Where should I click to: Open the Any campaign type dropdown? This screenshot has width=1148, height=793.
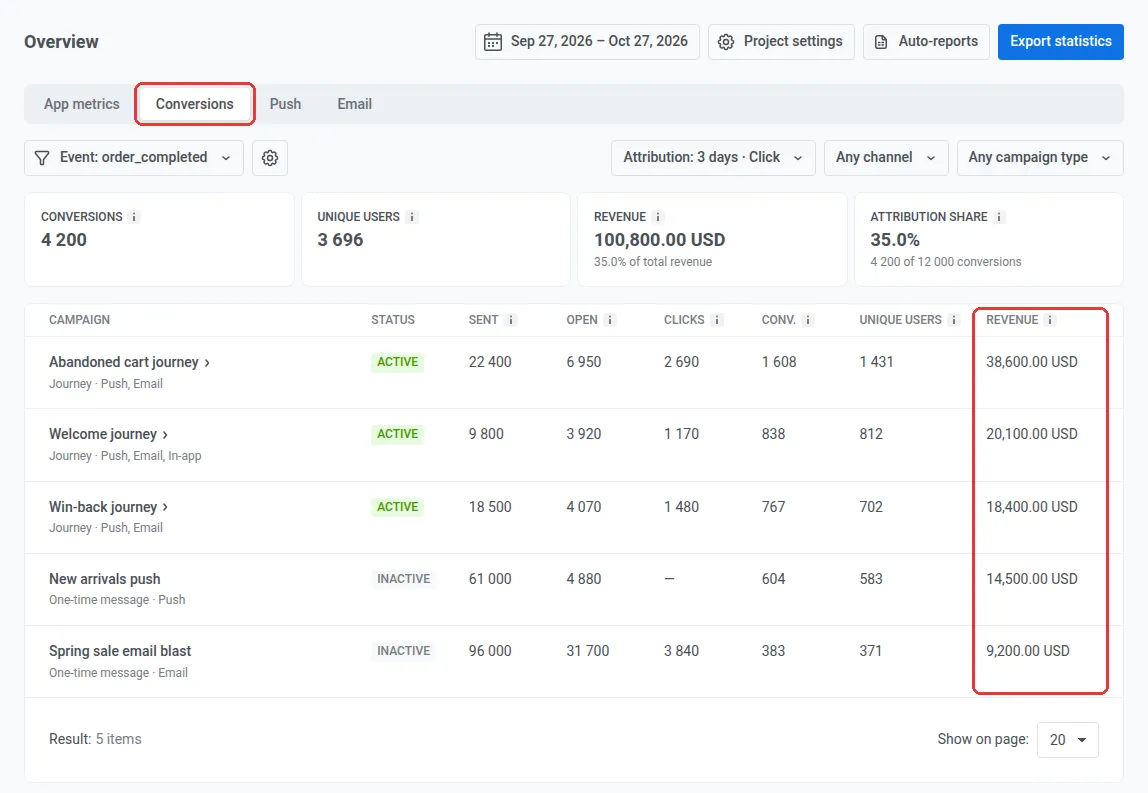point(1040,157)
